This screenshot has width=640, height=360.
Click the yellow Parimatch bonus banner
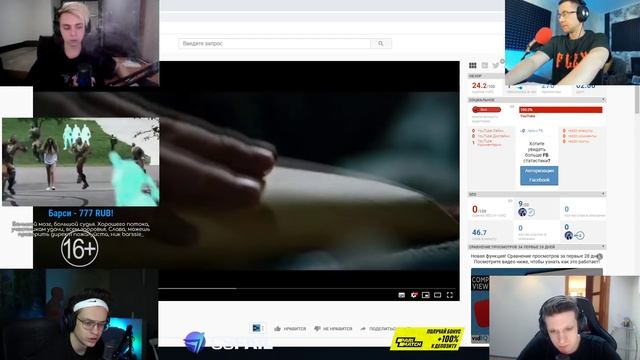pyautogui.click(x=427, y=338)
